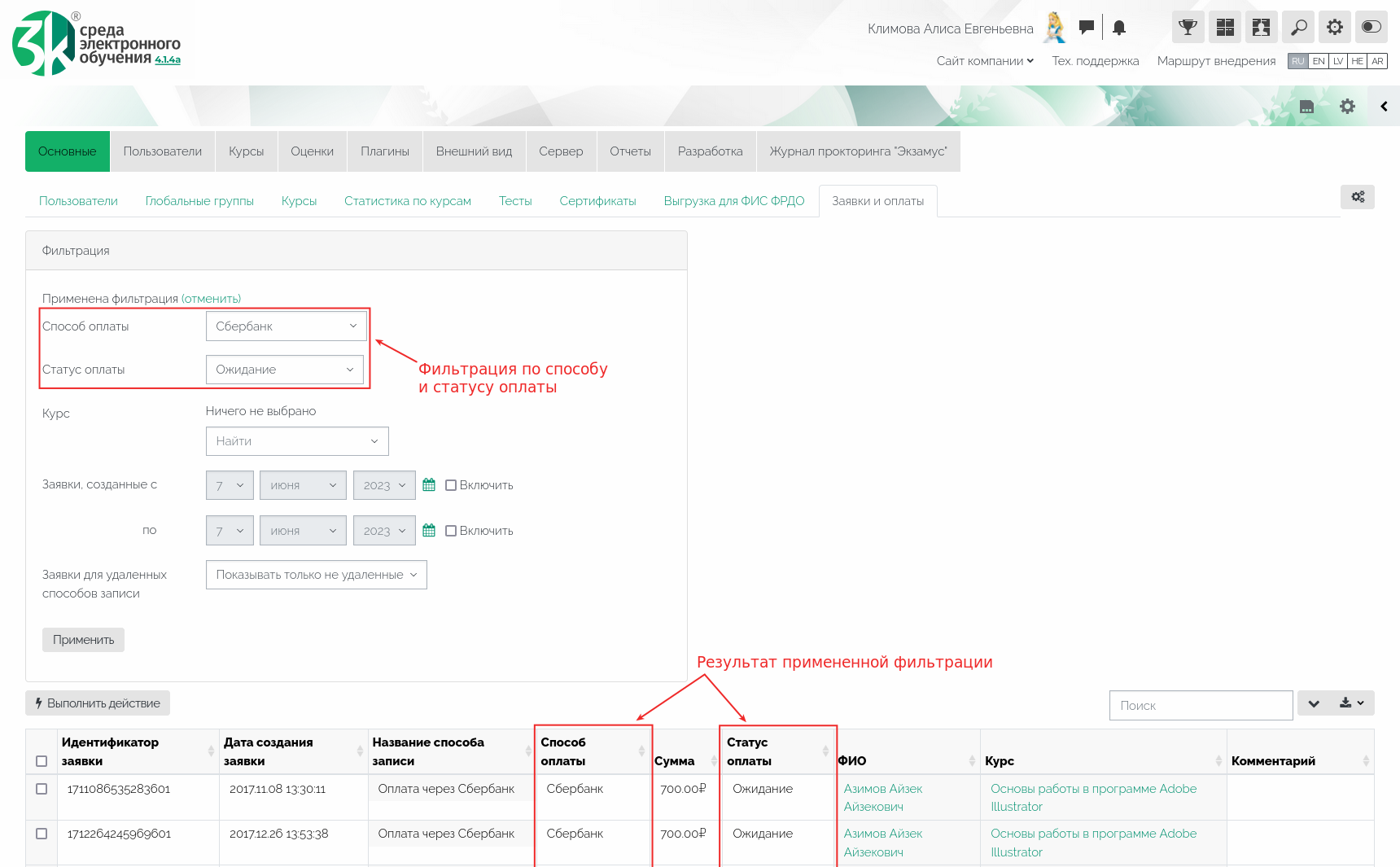This screenshot has width=1400, height=867.
Task: Switch to the 'Плагины' tab
Action: point(385,151)
